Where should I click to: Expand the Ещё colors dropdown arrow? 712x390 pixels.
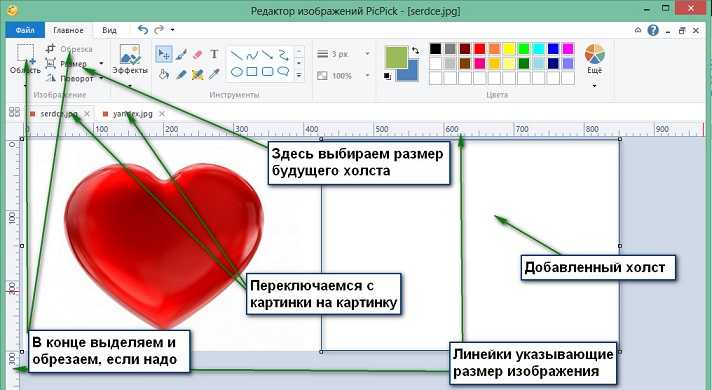tap(594, 85)
